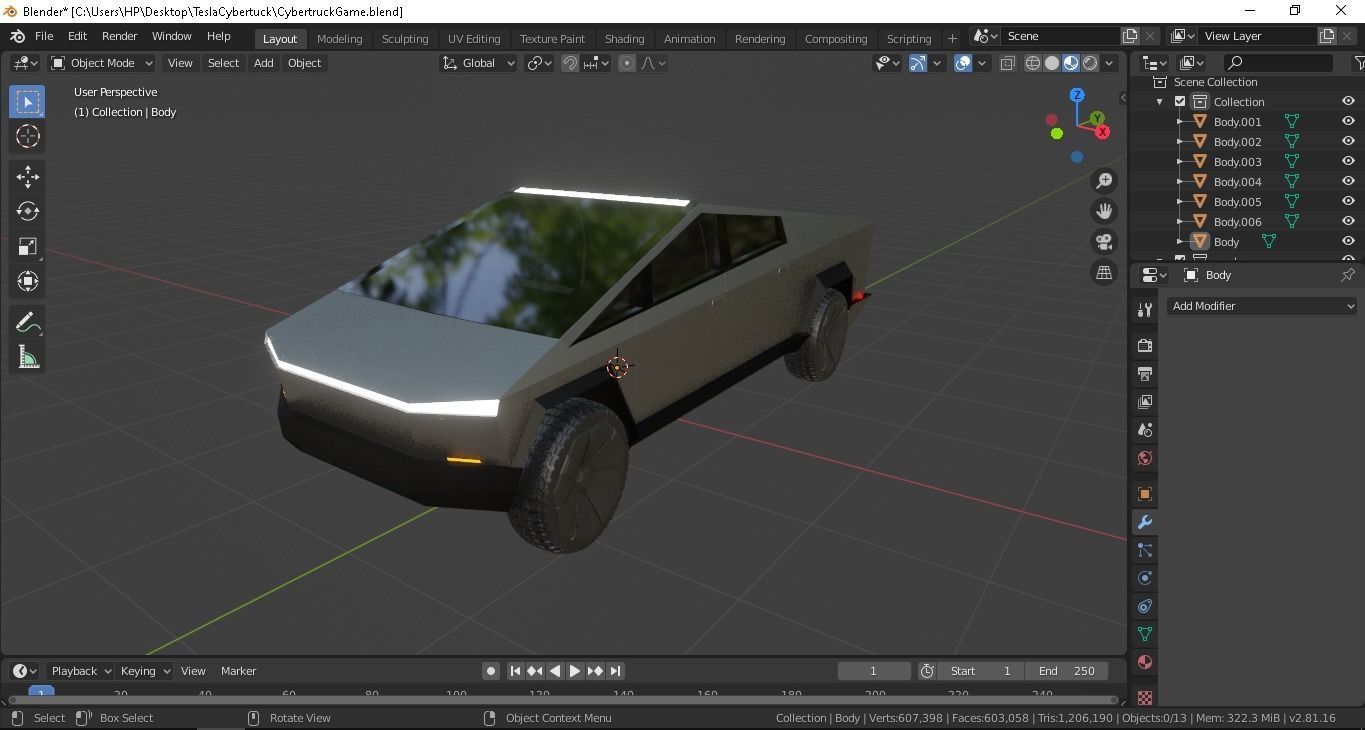Open the Playback dropdown in timeline
The image size is (1365, 730).
pos(81,671)
